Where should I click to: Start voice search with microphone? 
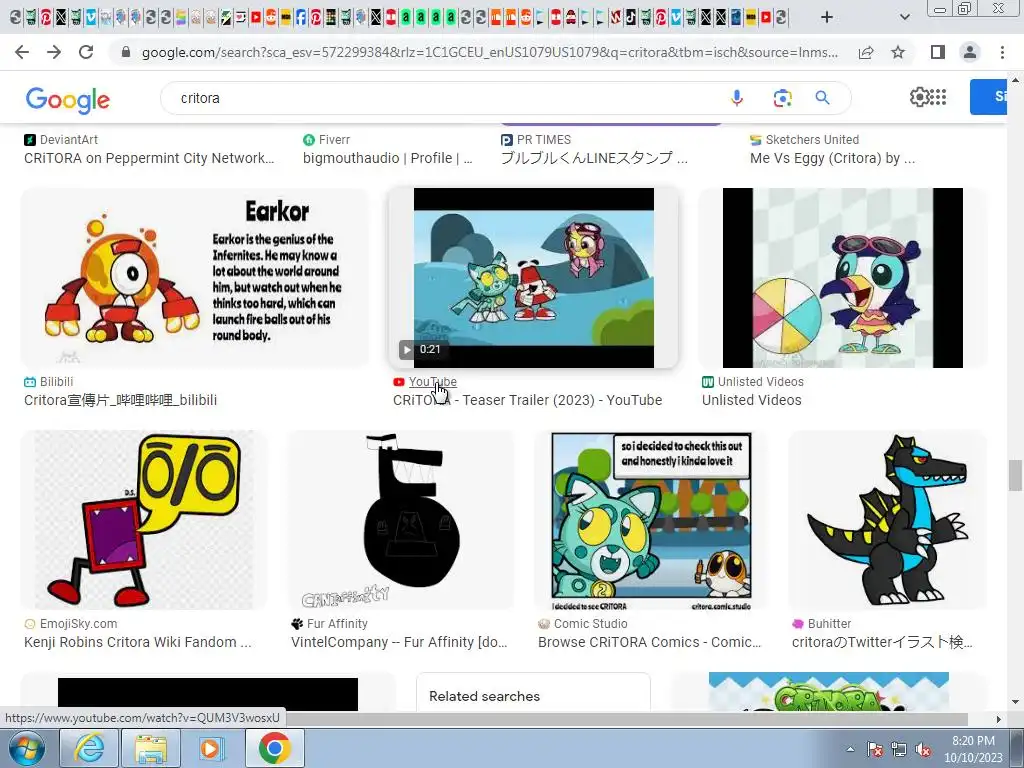pos(737,98)
